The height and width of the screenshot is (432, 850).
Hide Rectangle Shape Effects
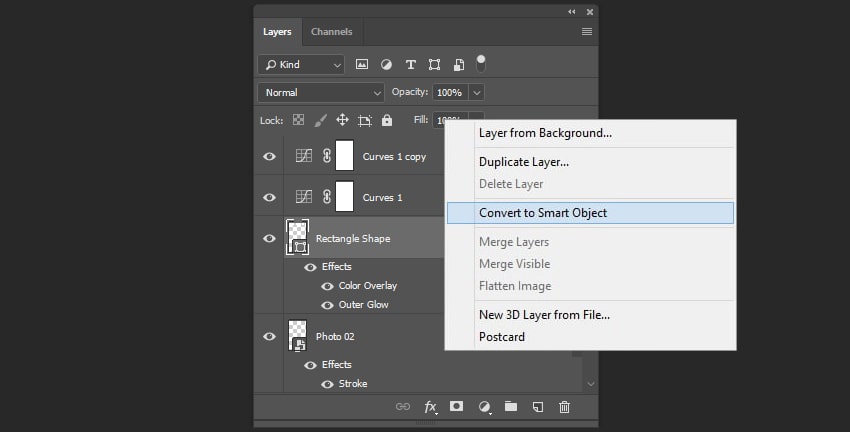310,267
